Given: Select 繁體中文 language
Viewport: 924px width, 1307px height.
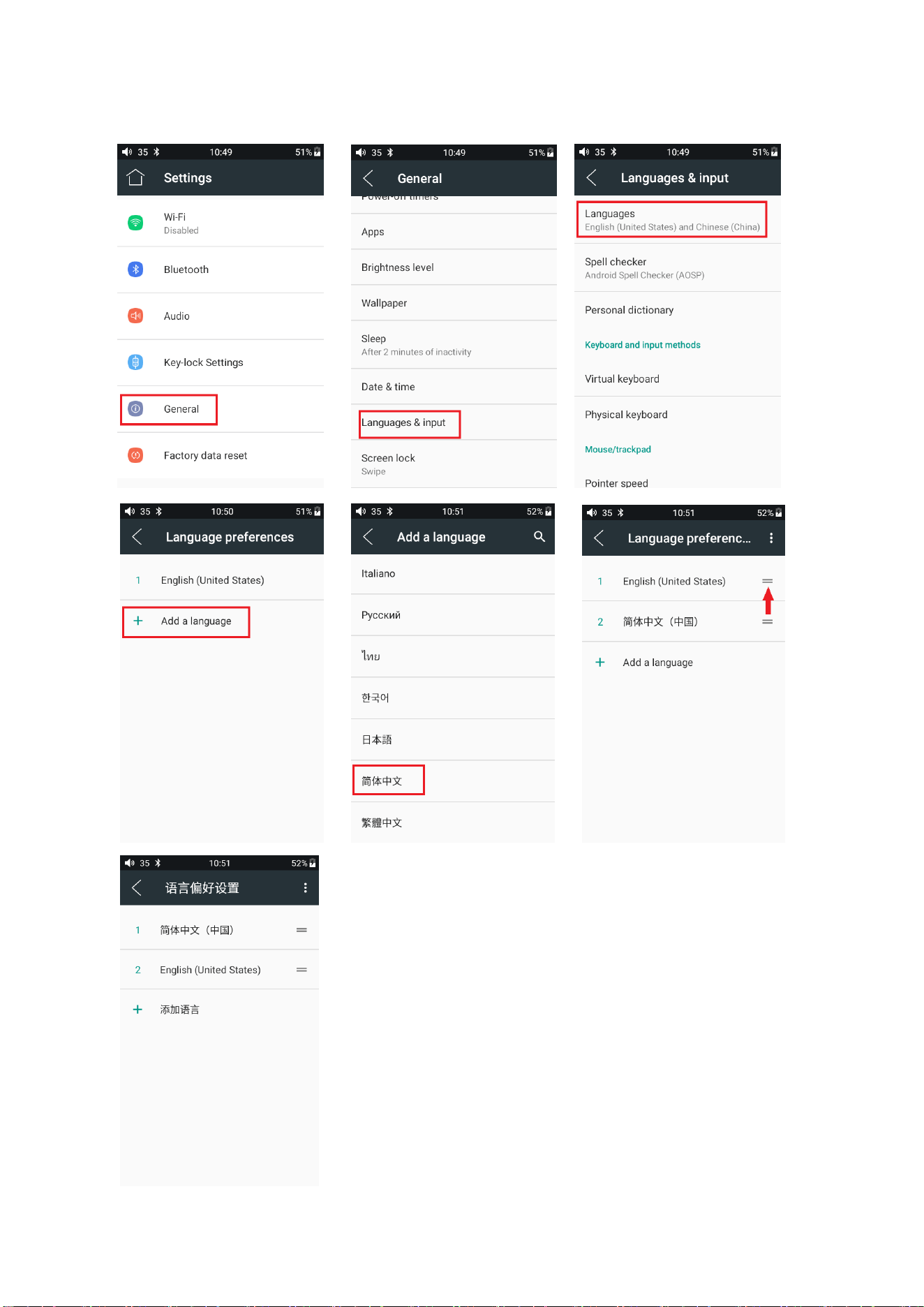Looking at the screenshot, I should pos(453,822).
